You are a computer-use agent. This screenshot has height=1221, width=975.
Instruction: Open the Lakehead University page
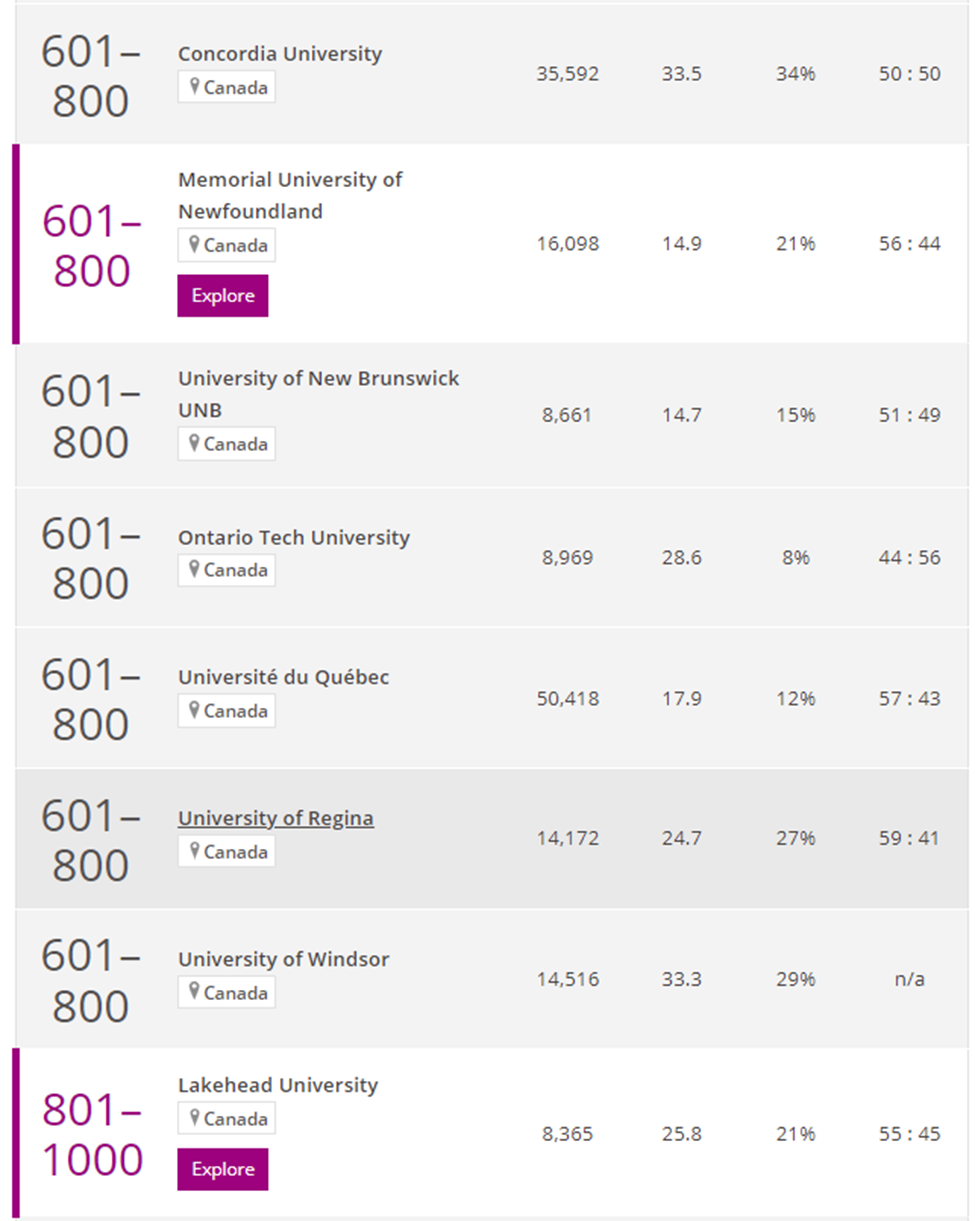pos(278,1086)
